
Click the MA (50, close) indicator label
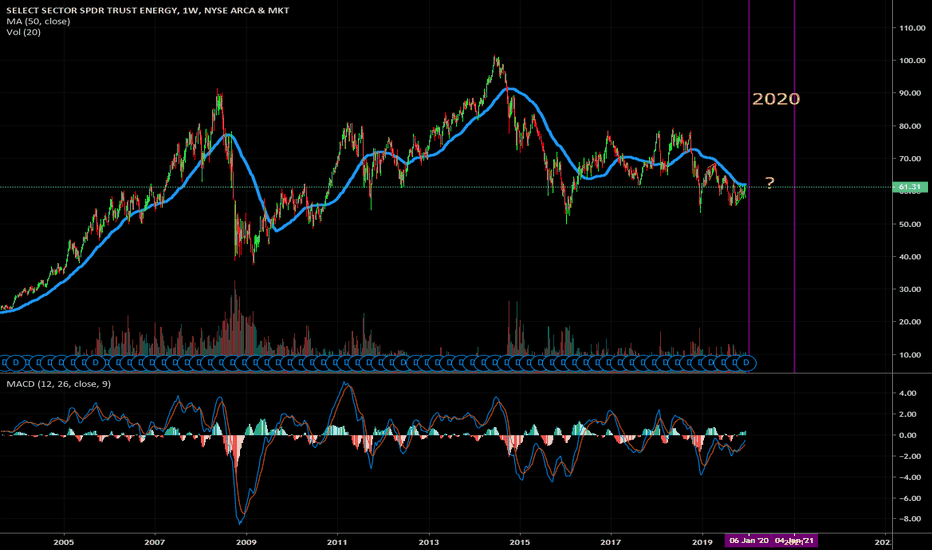pos(38,21)
